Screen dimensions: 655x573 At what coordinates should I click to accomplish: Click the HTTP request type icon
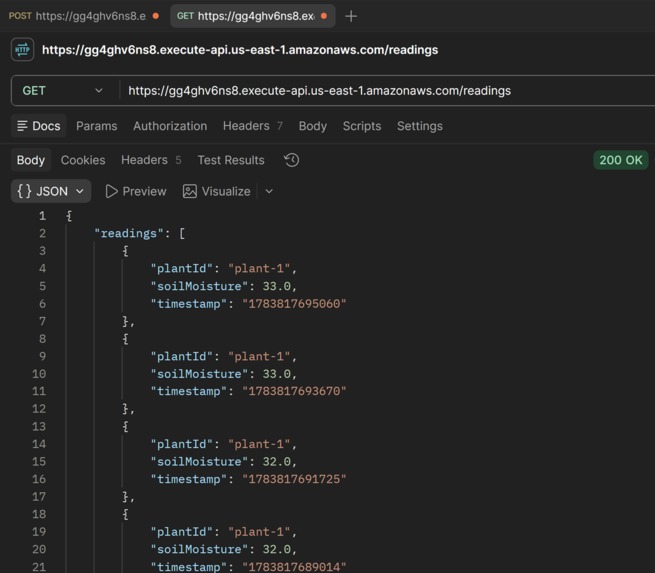pos(23,50)
